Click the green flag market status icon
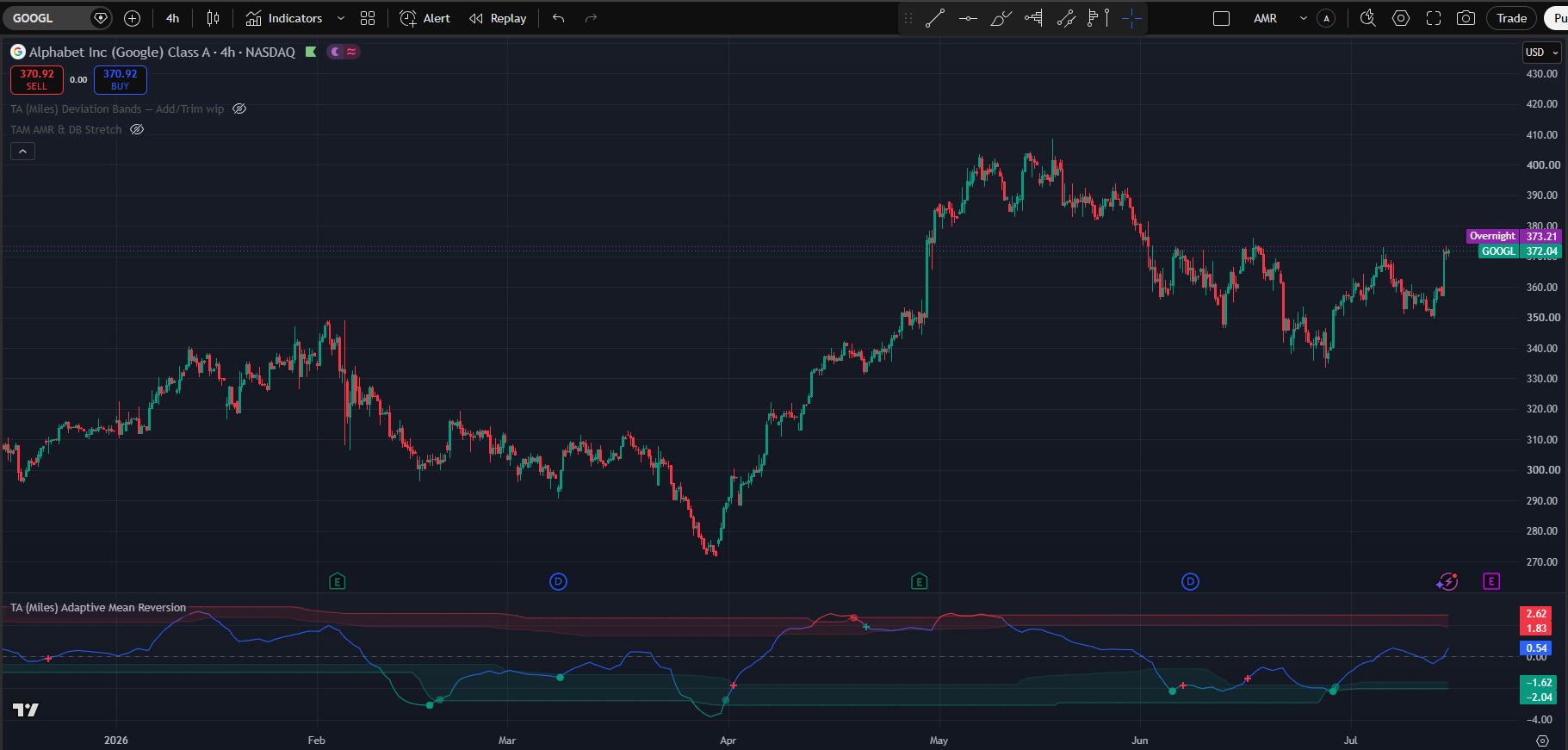The width and height of the screenshot is (1568, 750). (311, 52)
